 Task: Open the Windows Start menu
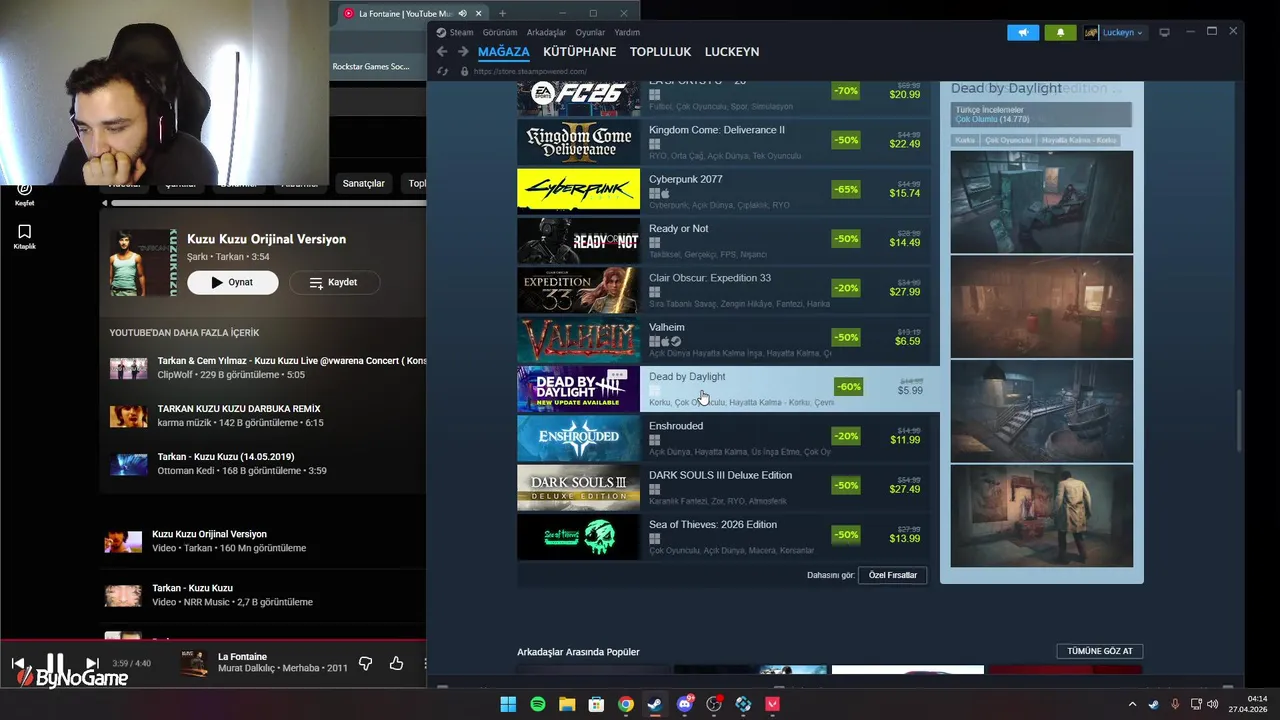coord(508,704)
